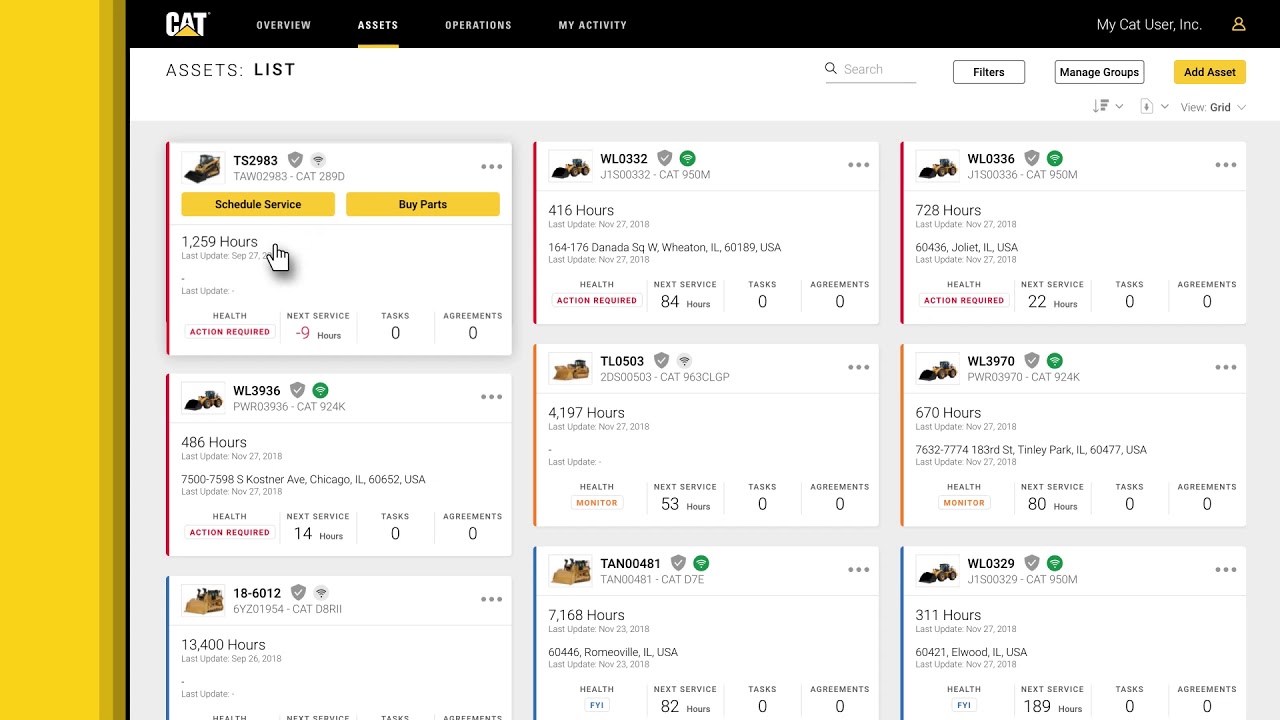Click the CAT logo

tap(187, 24)
